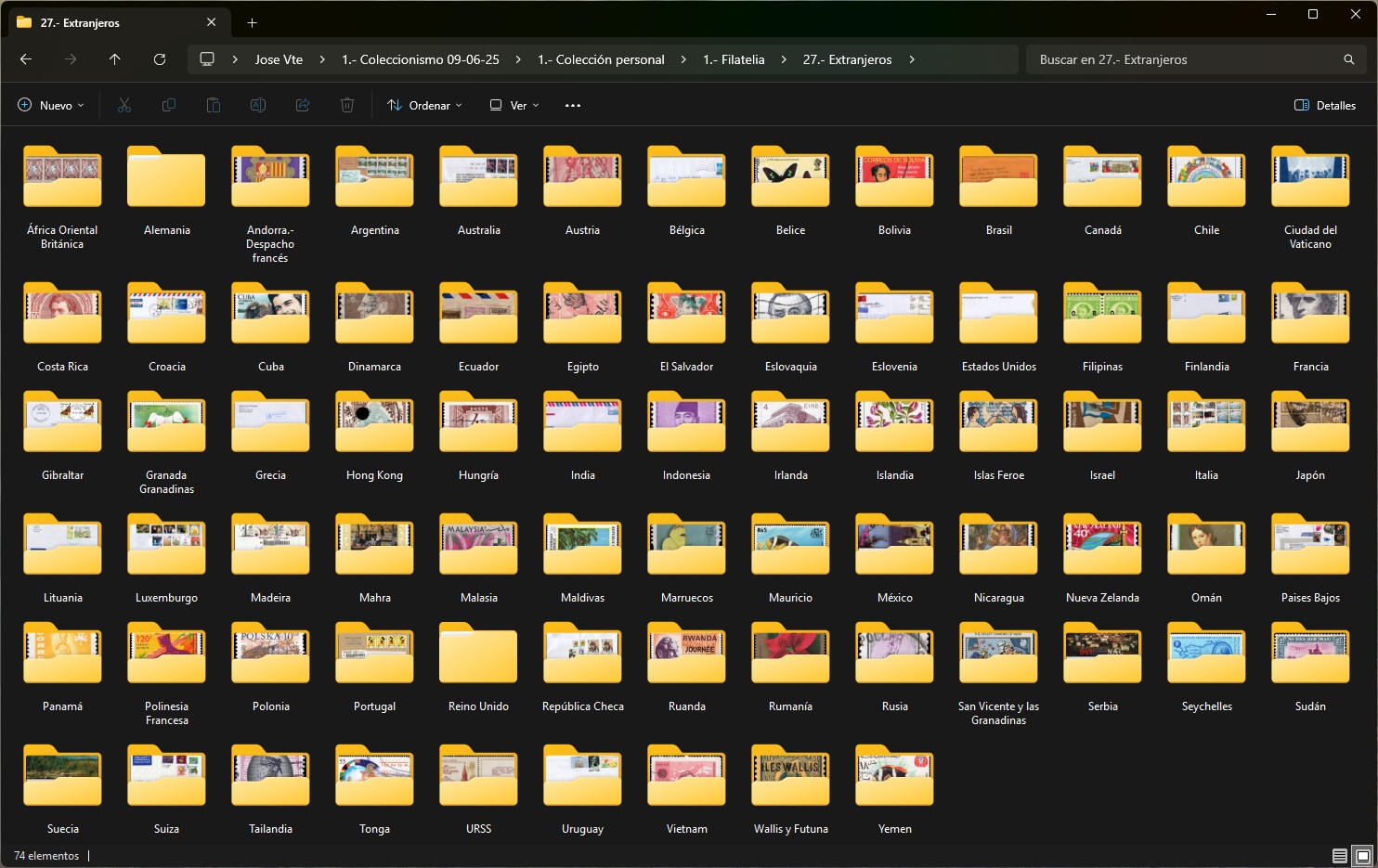Screen dimensions: 1378x868
Task: Expand chevron after 27.- Extranjeros breadcrumb
Action: pyautogui.click(x=912, y=59)
